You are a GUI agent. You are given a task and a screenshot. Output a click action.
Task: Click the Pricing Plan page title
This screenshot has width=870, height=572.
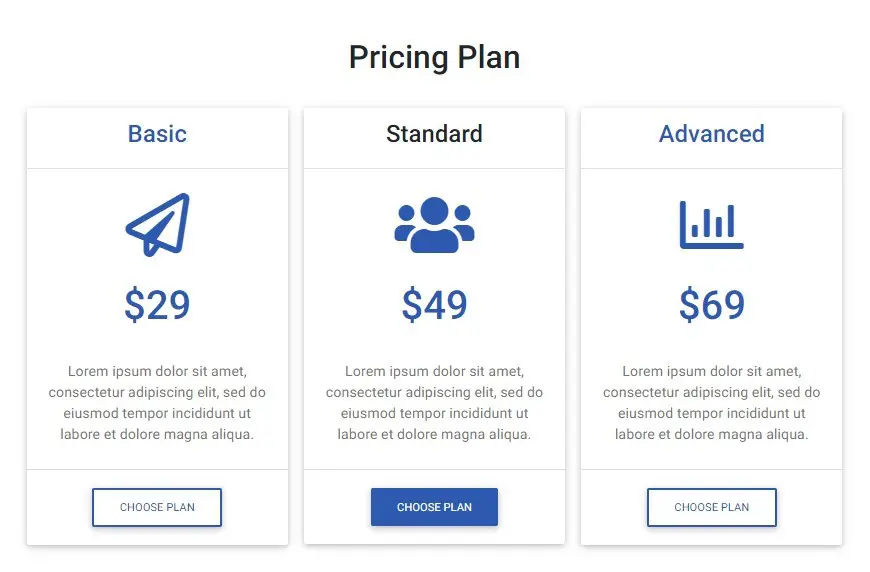(434, 57)
